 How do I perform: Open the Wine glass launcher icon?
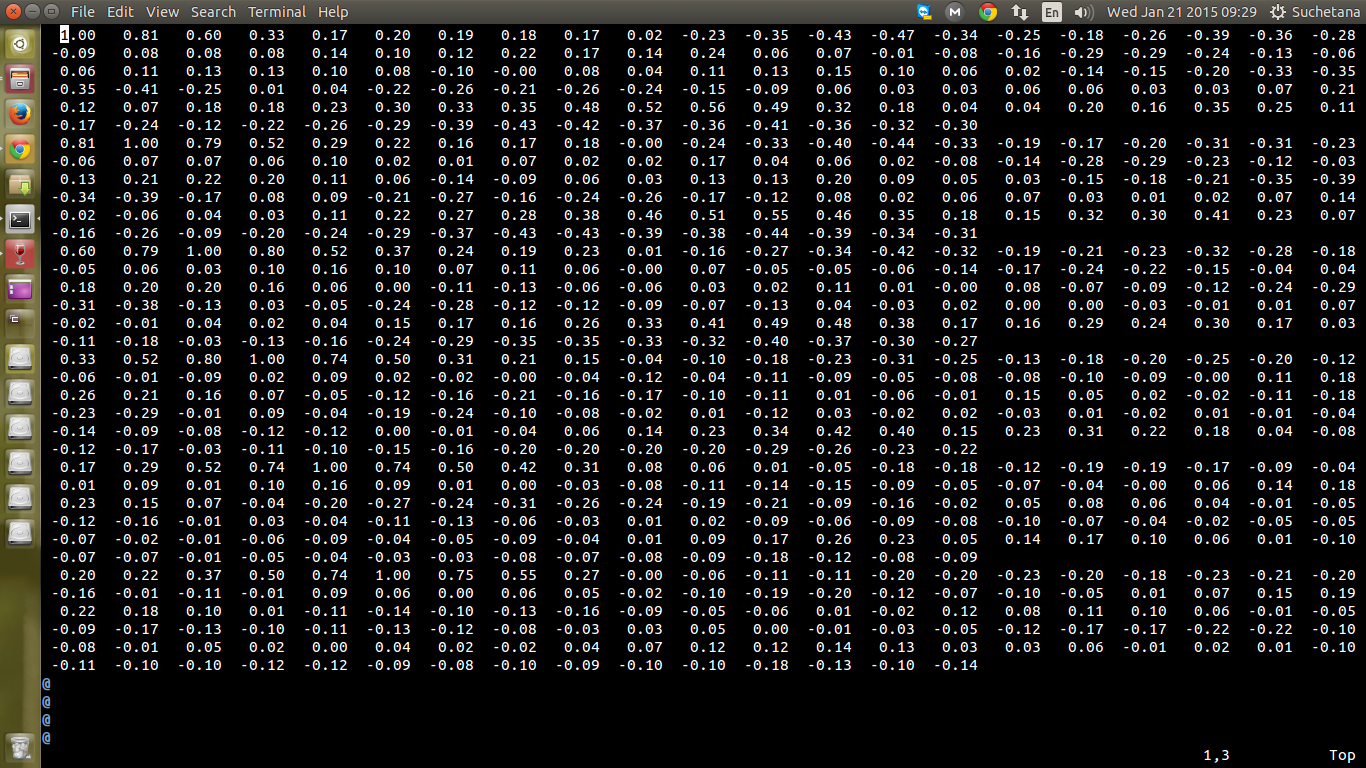[x=20, y=254]
